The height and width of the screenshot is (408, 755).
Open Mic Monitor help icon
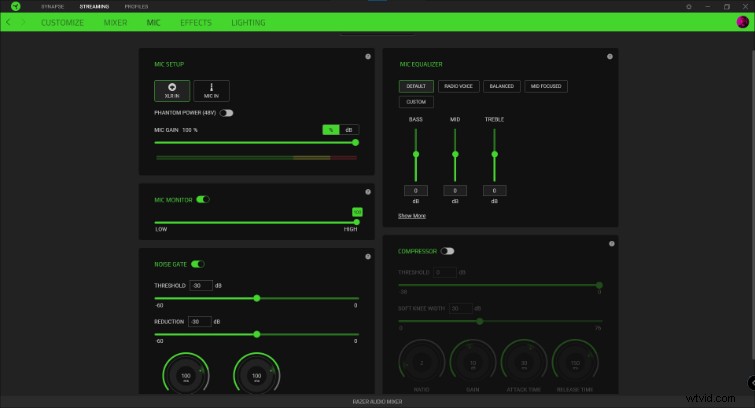[368, 192]
